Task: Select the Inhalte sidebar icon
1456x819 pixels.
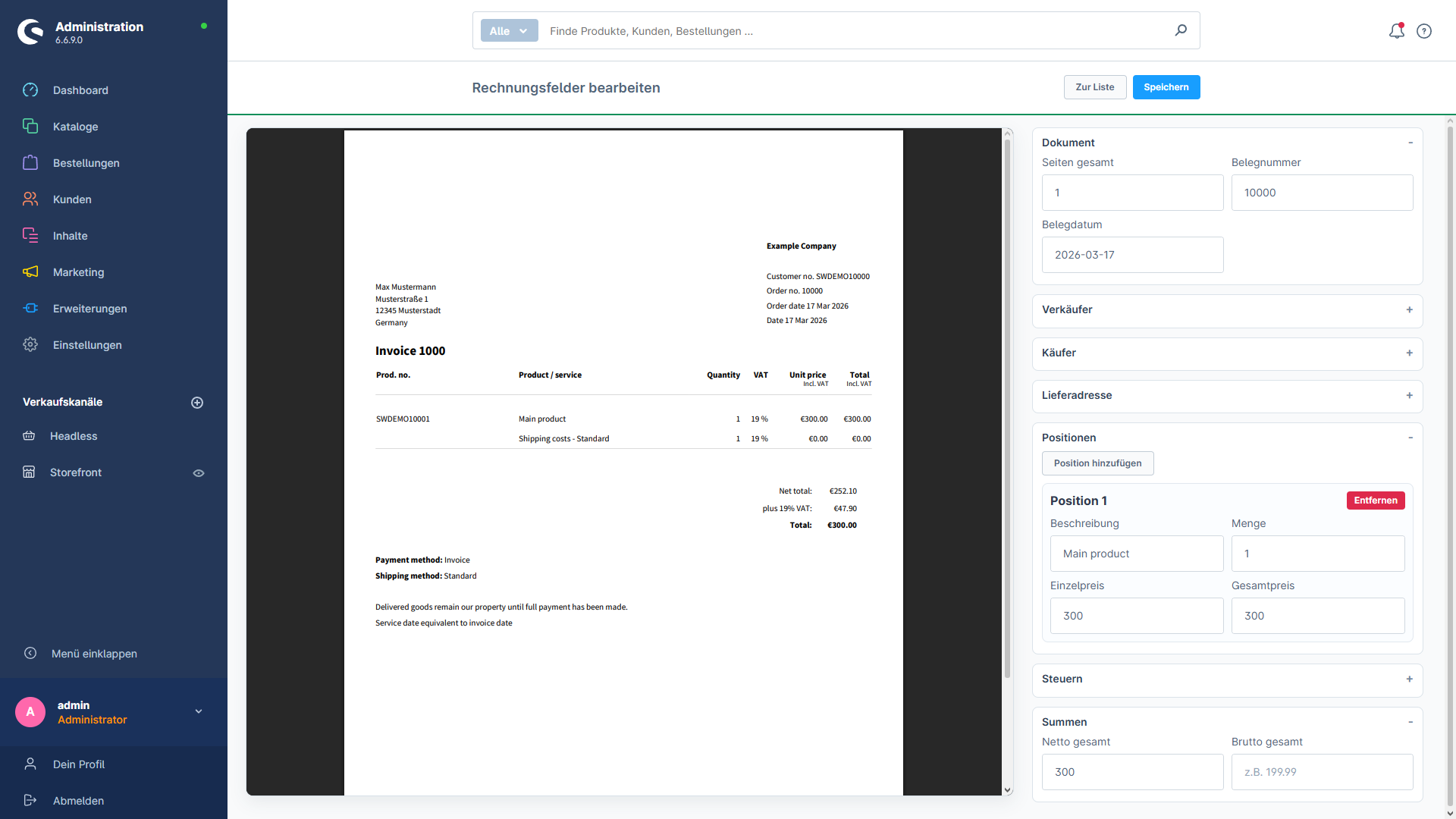Action: click(30, 235)
